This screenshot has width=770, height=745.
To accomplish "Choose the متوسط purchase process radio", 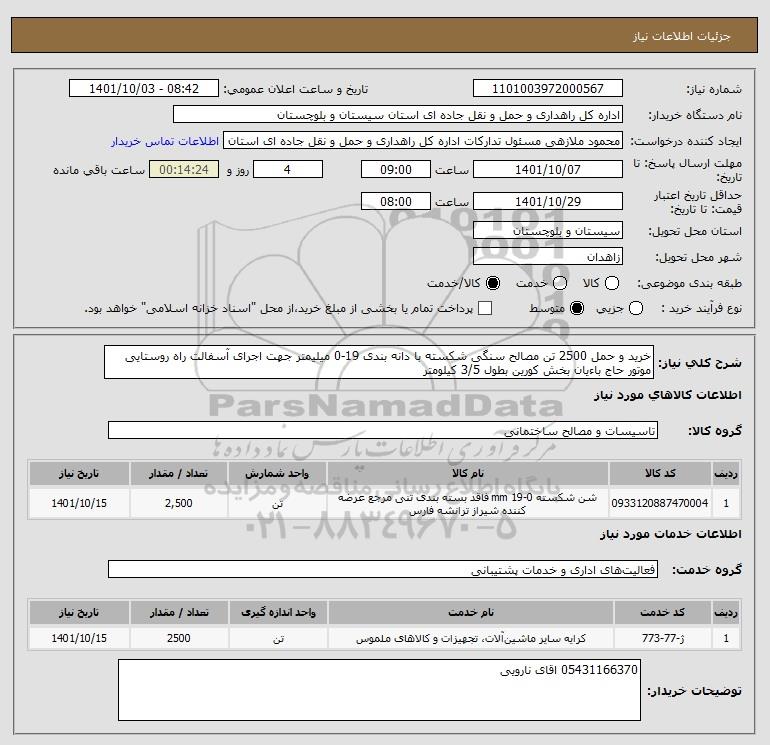I will click(577, 308).
